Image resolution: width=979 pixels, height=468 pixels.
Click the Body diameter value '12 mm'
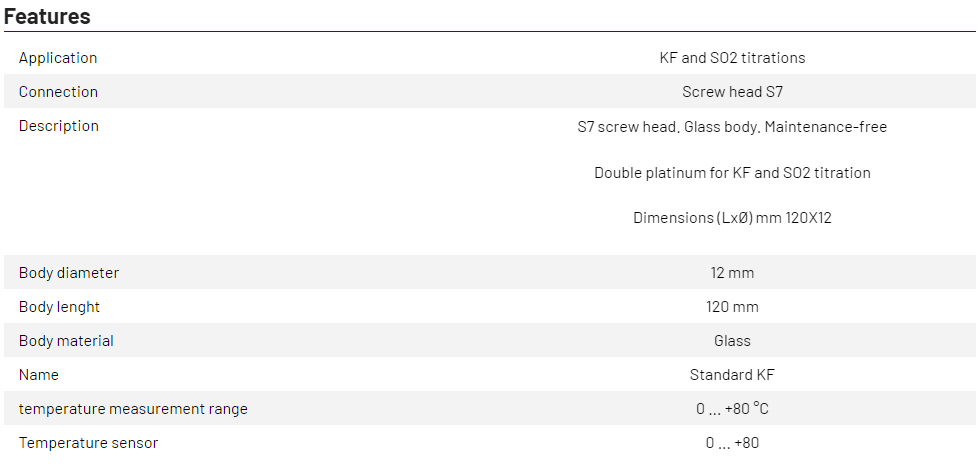tap(732, 273)
